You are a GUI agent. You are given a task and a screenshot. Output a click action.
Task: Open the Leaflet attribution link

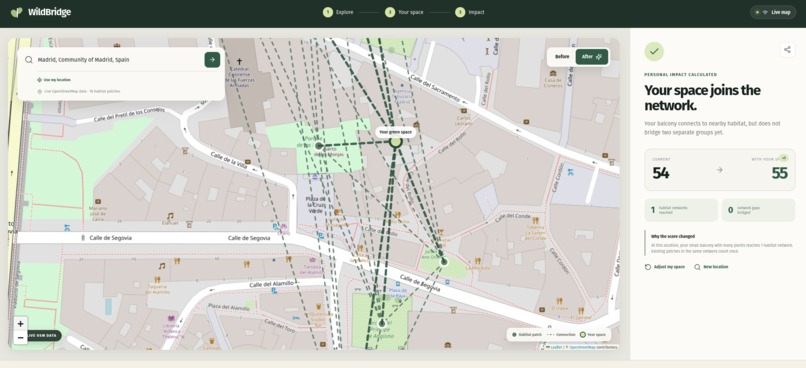click(556, 347)
